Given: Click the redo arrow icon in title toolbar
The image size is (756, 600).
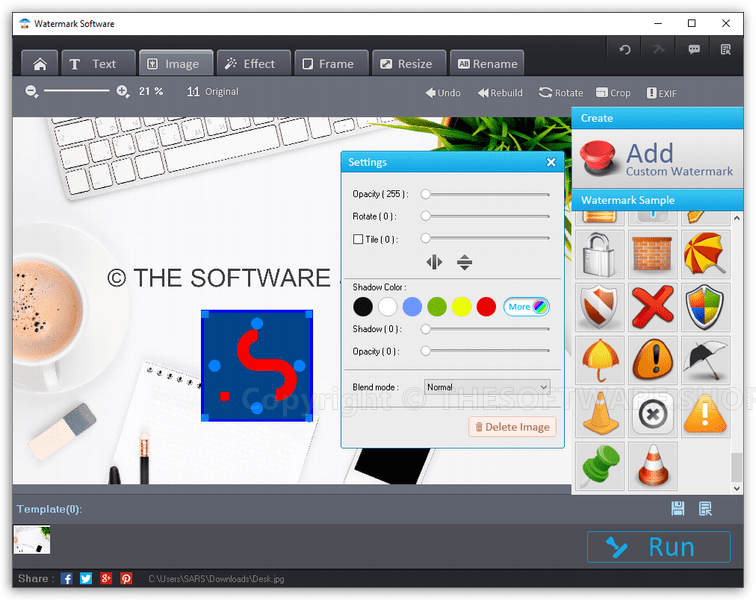Looking at the screenshot, I should pos(658,50).
